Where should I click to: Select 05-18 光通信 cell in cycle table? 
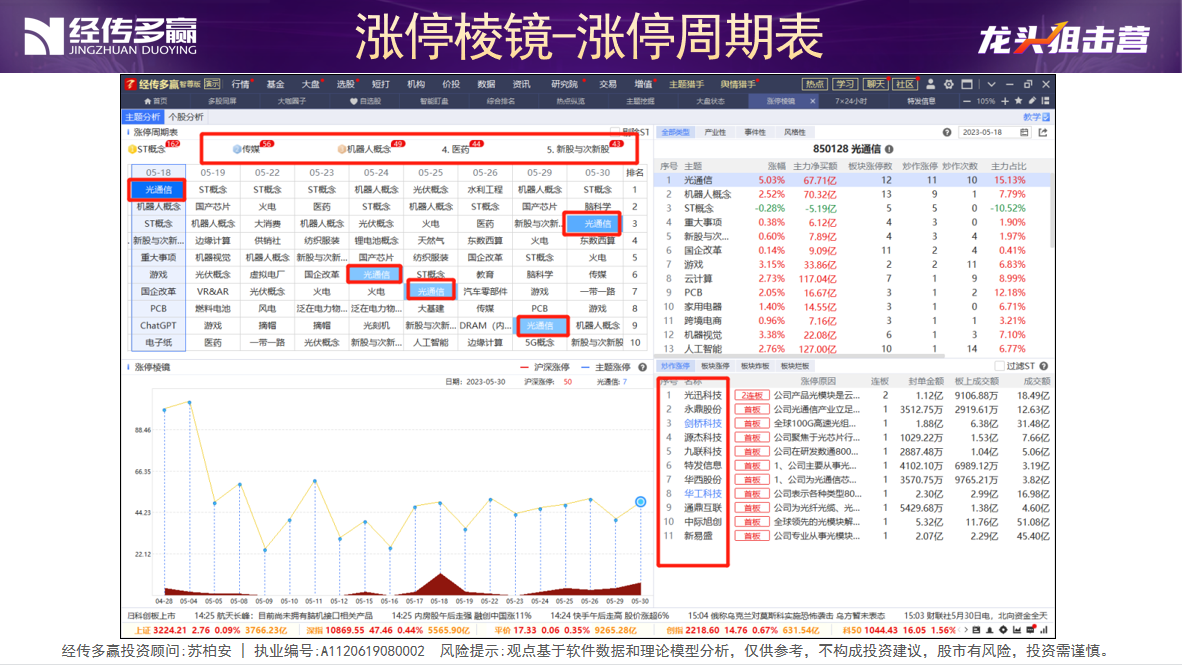158,190
